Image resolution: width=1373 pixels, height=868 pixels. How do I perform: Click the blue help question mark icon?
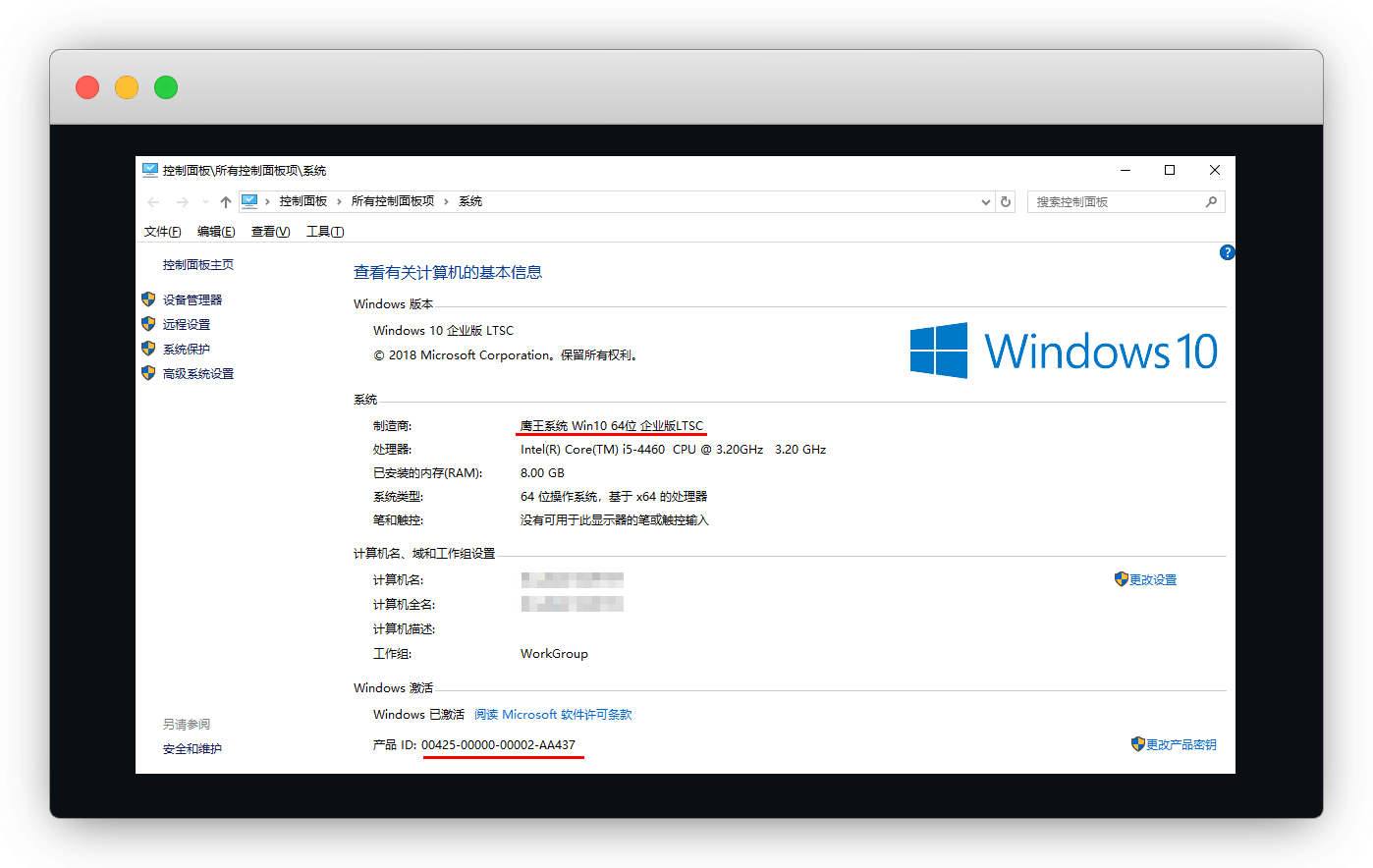[x=1227, y=252]
